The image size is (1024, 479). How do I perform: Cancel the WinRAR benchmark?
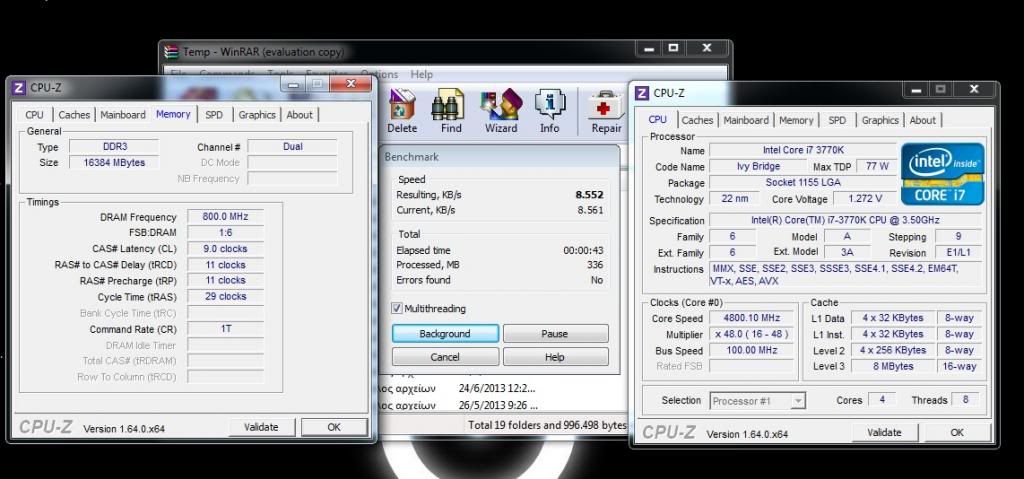tap(445, 357)
